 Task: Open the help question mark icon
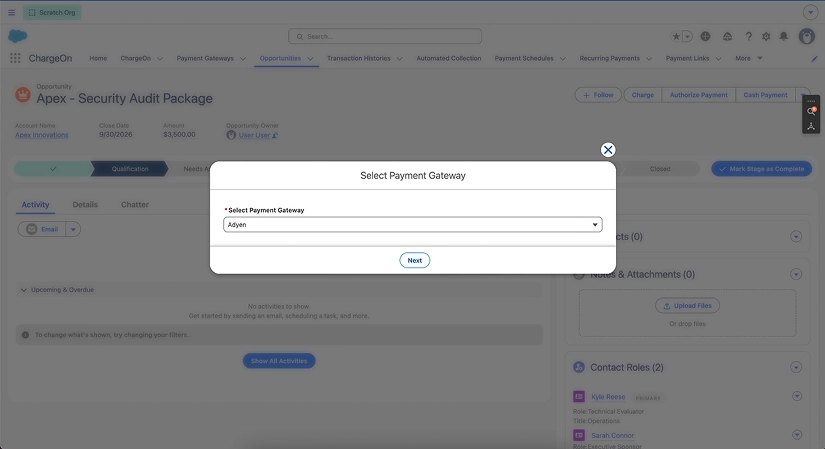pos(748,36)
